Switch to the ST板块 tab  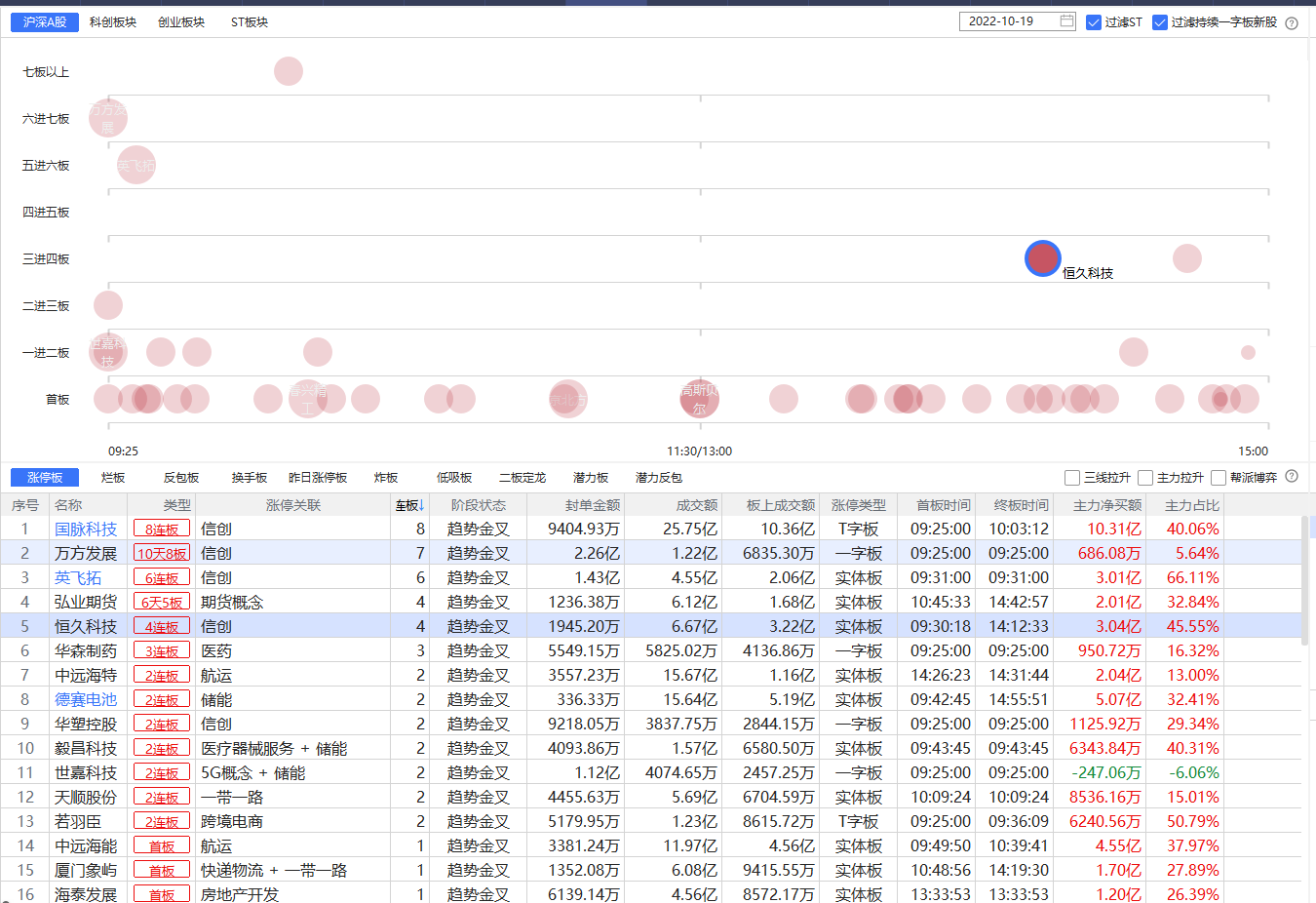tap(250, 21)
